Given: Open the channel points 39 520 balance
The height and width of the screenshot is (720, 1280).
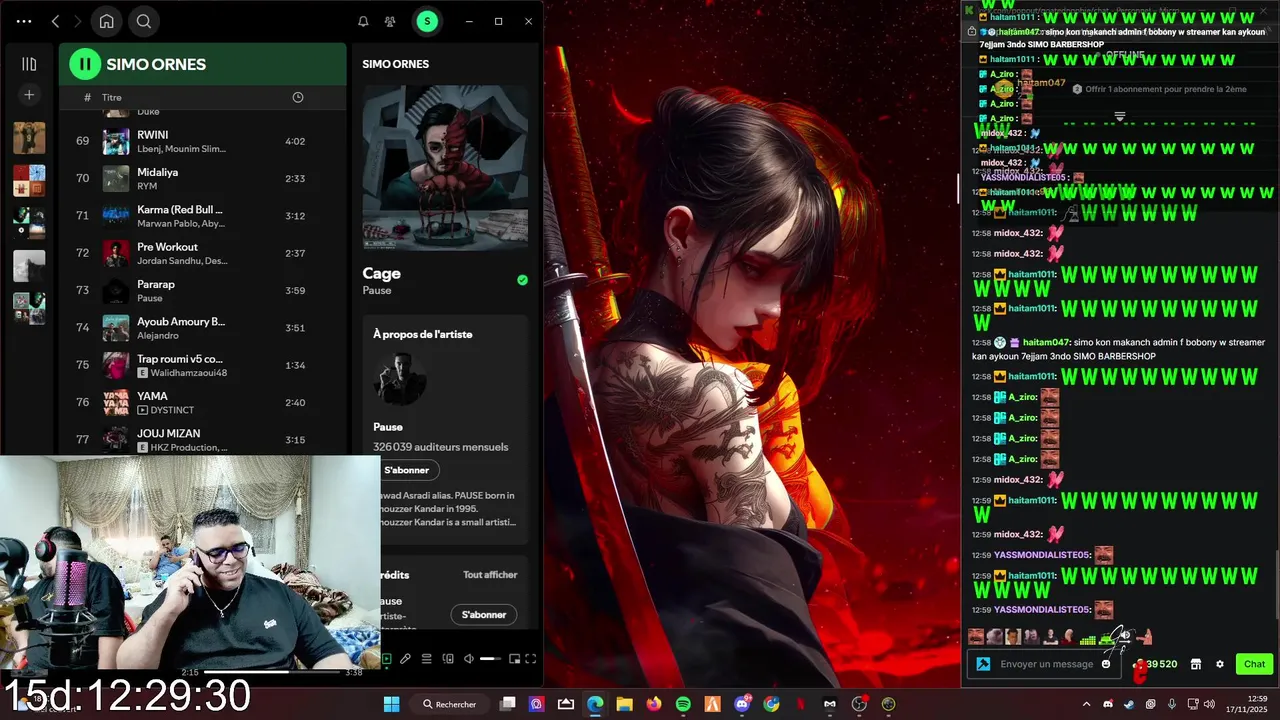Looking at the screenshot, I should coord(1156,664).
